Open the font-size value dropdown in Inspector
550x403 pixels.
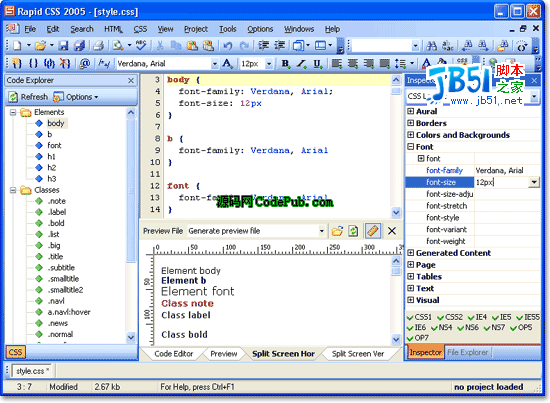(534, 182)
